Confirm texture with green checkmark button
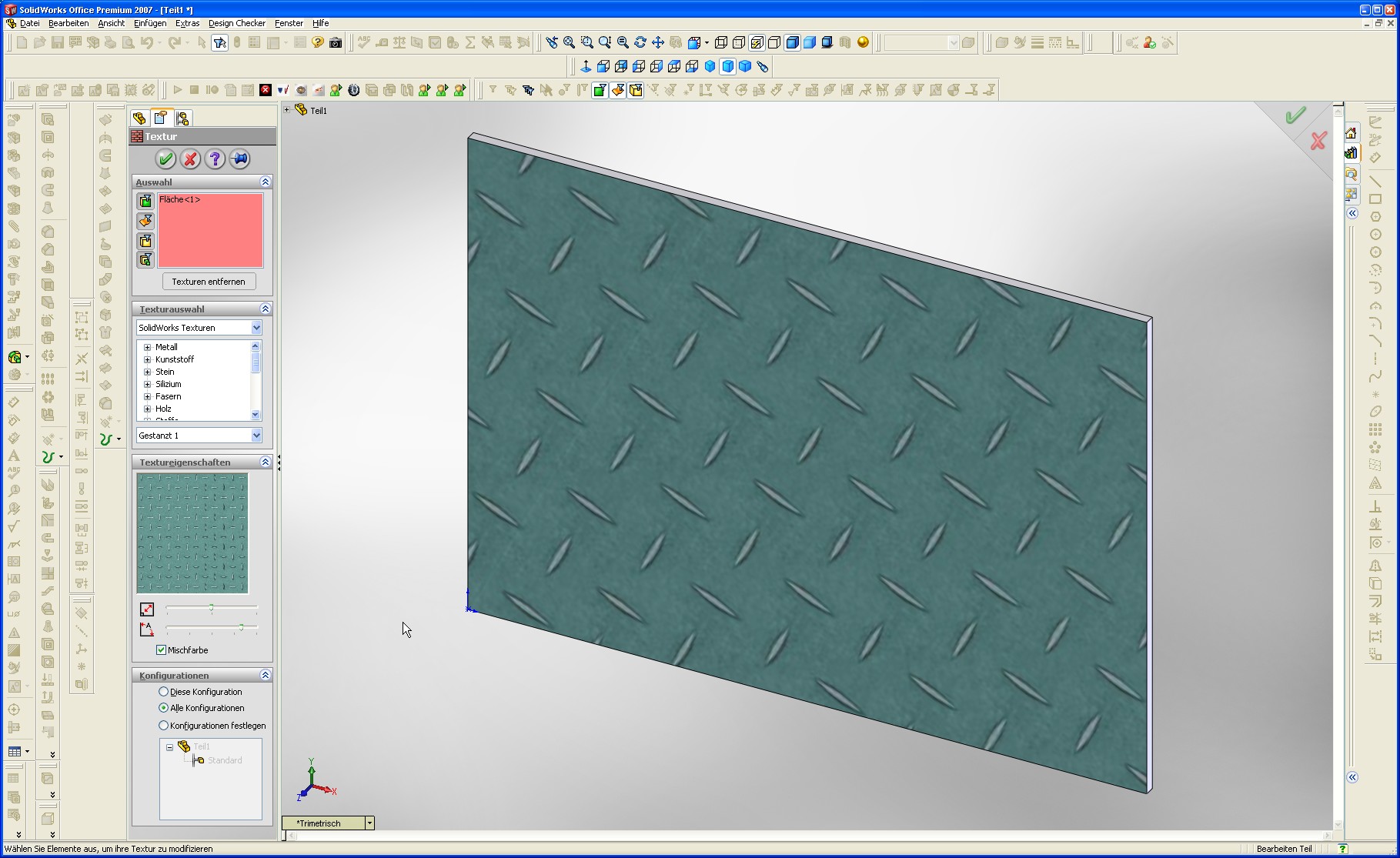 (165, 159)
